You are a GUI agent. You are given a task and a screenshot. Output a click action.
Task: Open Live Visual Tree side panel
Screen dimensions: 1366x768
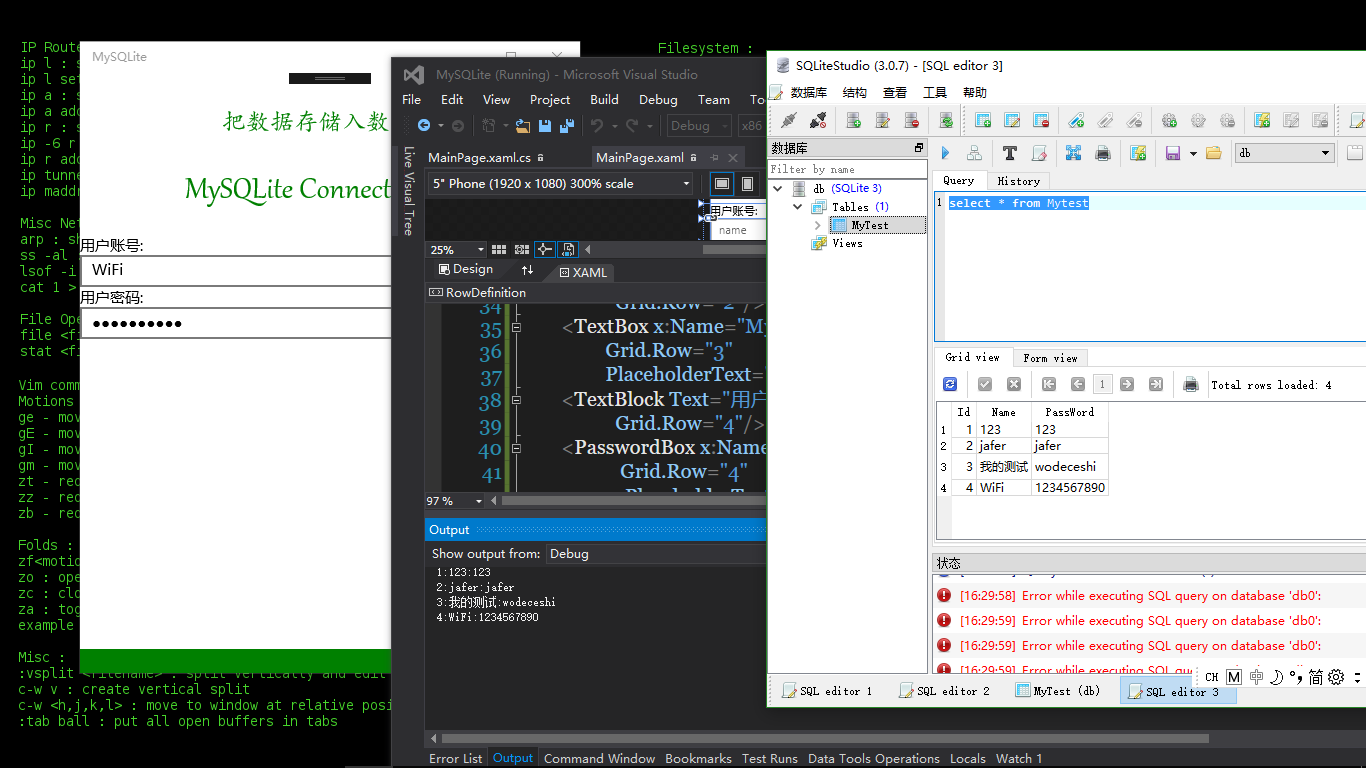coord(408,190)
